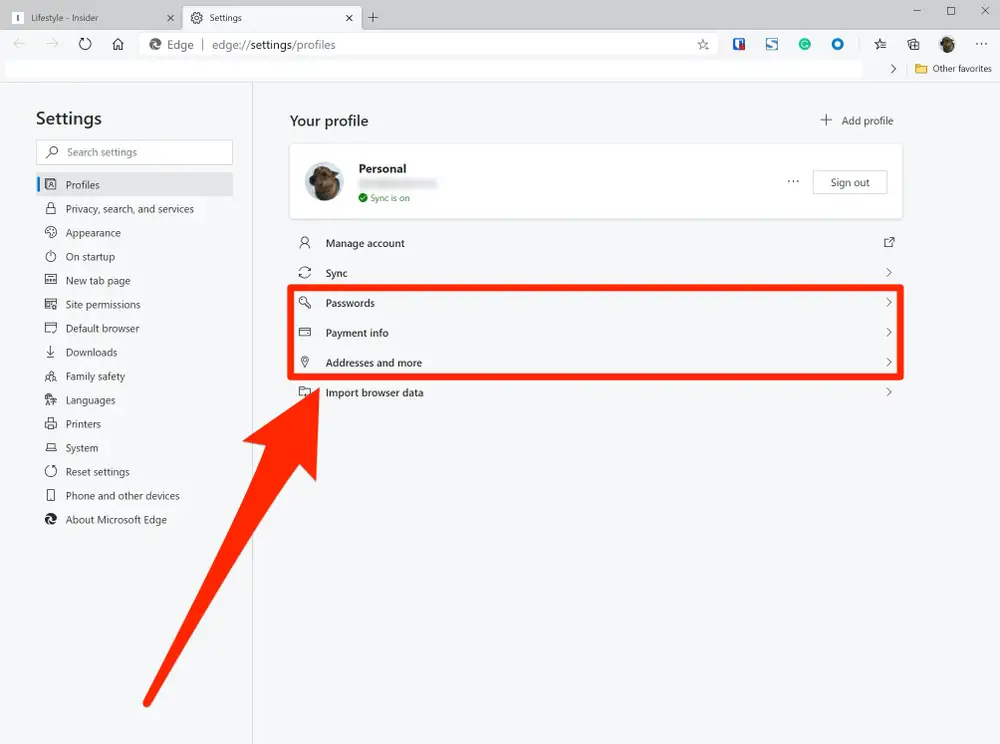Image resolution: width=1000 pixels, height=744 pixels.
Task: Open the Grammarly extension icon
Action: [x=805, y=44]
